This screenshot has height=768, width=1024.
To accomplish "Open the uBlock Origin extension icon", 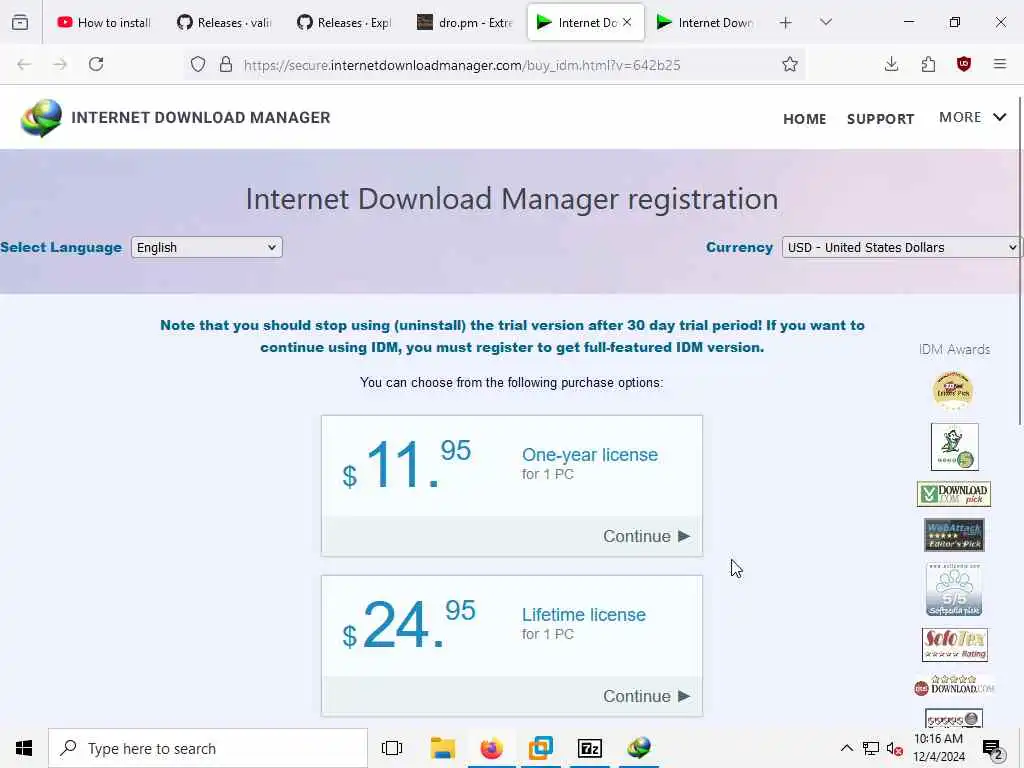I will (x=964, y=64).
